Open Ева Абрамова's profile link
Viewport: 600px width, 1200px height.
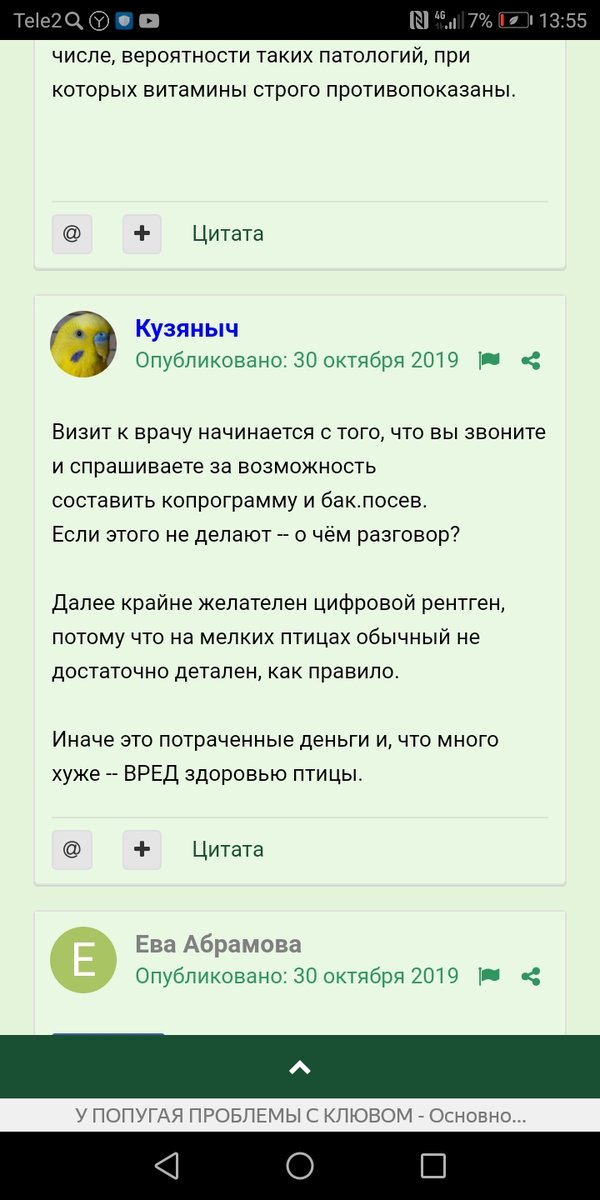point(218,944)
